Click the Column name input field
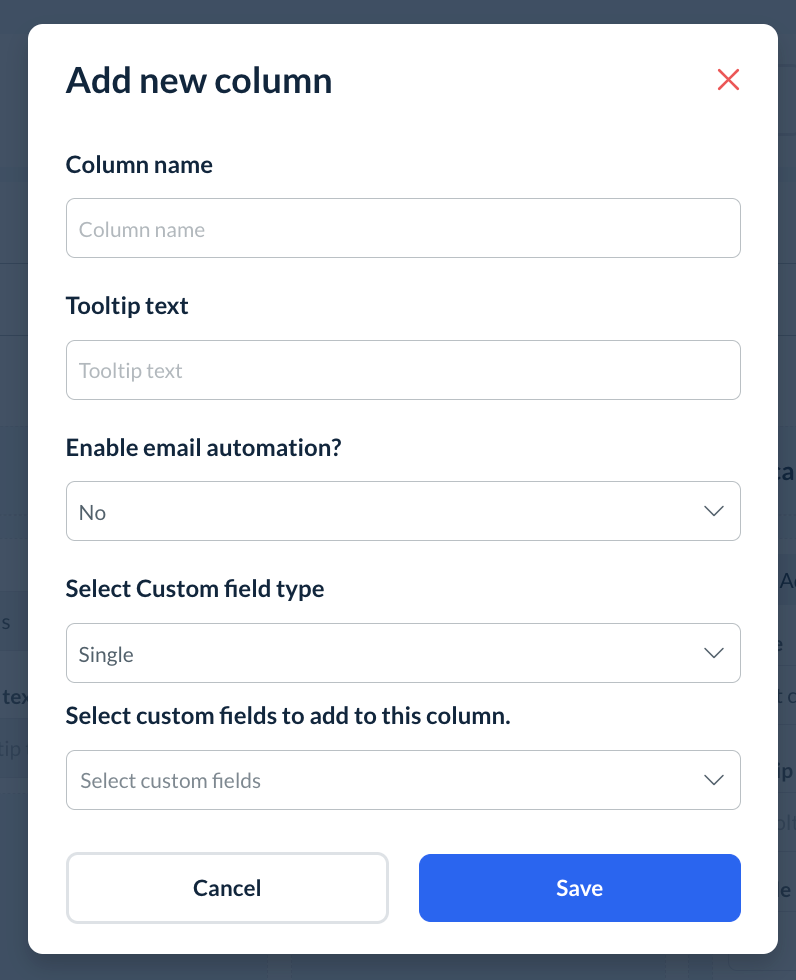796x980 pixels. (x=402, y=229)
